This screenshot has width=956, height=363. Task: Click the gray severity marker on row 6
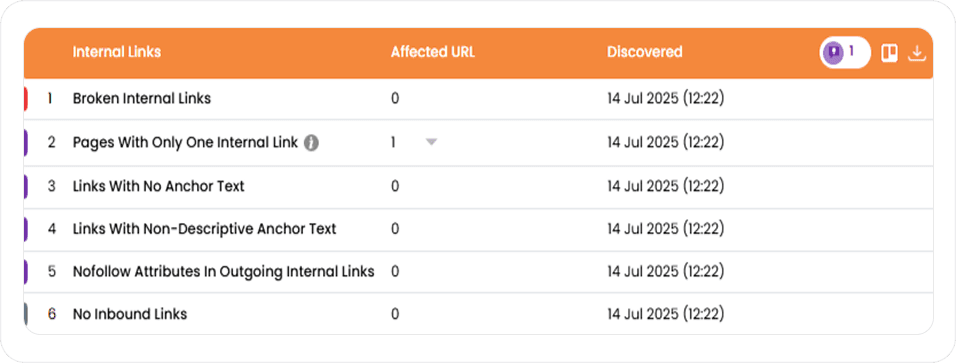point(26,314)
